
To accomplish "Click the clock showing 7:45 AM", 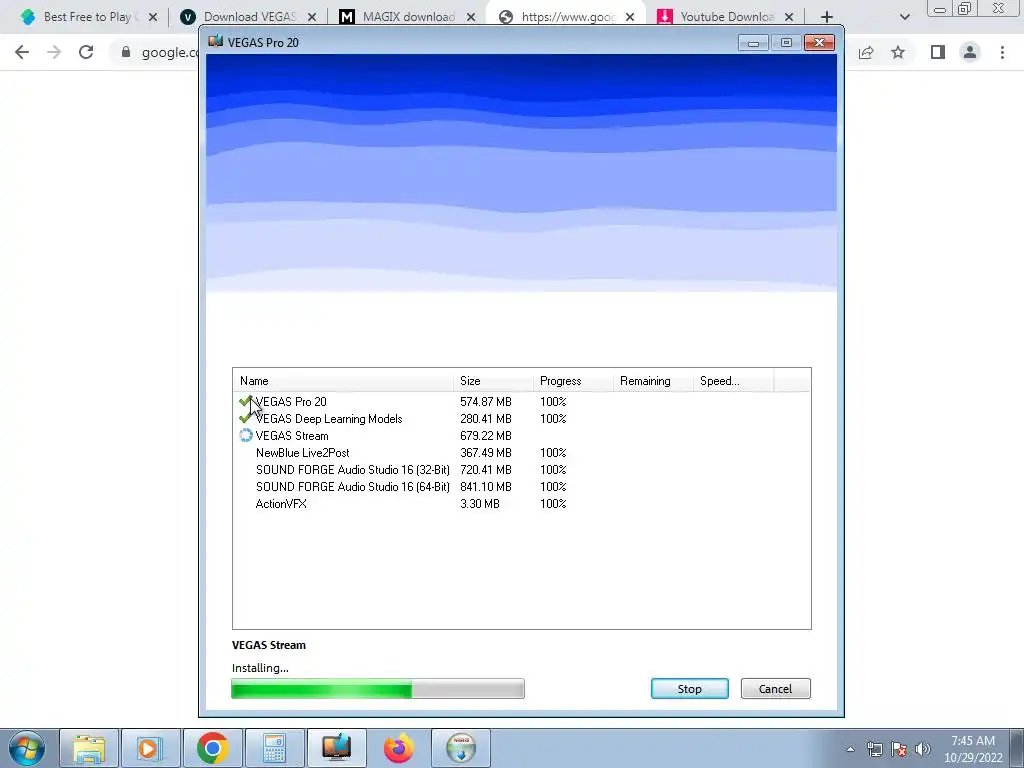I will pyautogui.click(x=972, y=749).
